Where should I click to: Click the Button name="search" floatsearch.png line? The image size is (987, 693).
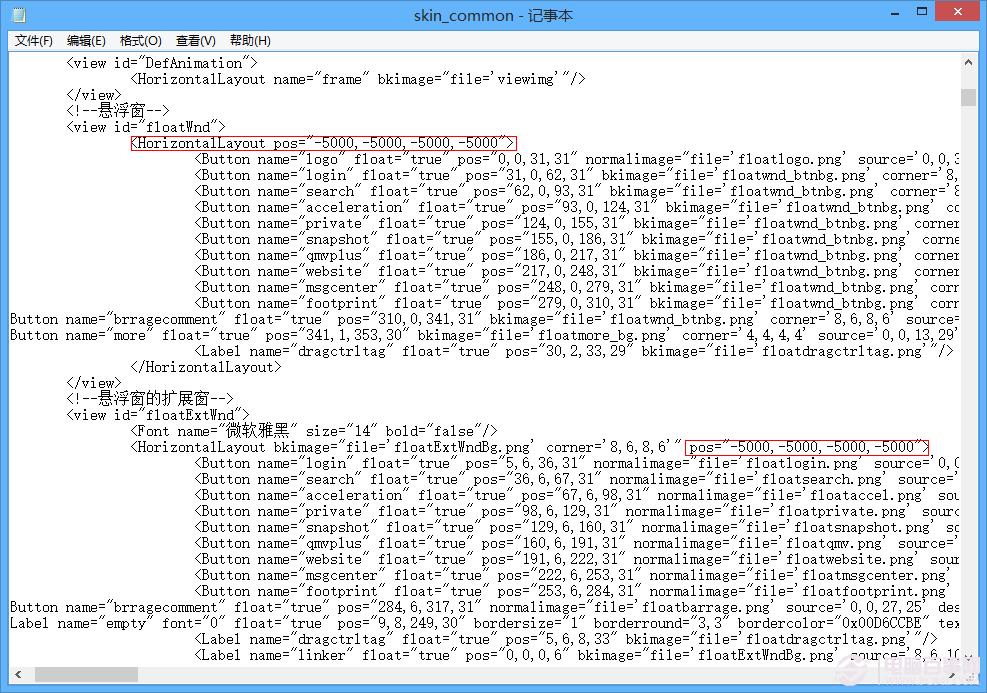[x=577, y=480]
